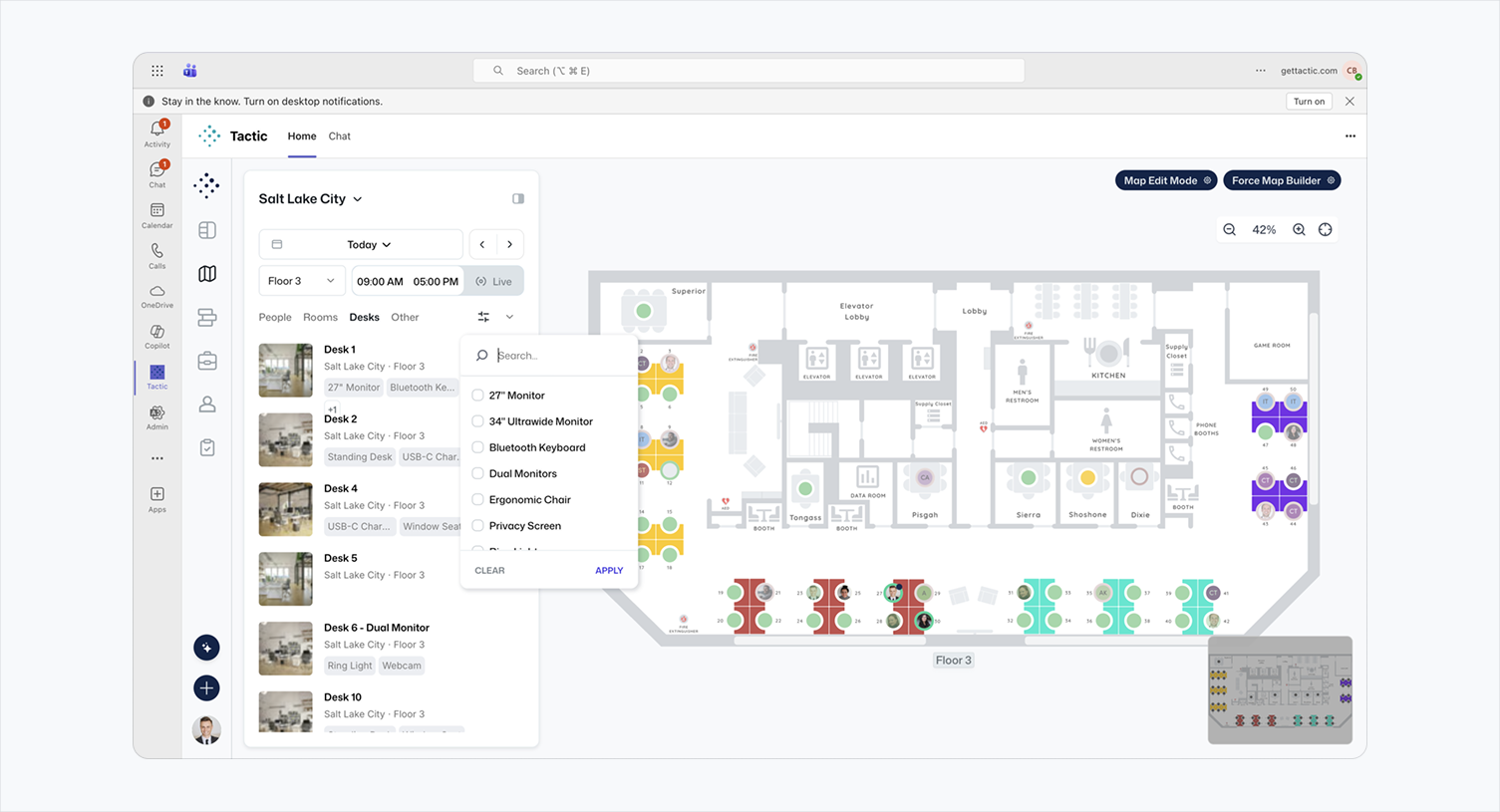Image resolution: width=1500 pixels, height=812 pixels.
Task: Open the filter sliders icon
Action: point(483,317)
